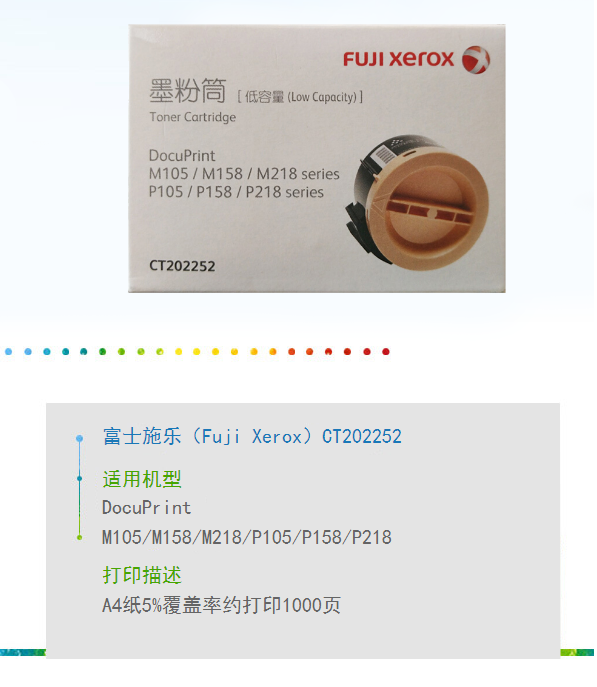Click the dark teal timeline dot beside 适用机型

pyautogui.click(x=79, y=478)
